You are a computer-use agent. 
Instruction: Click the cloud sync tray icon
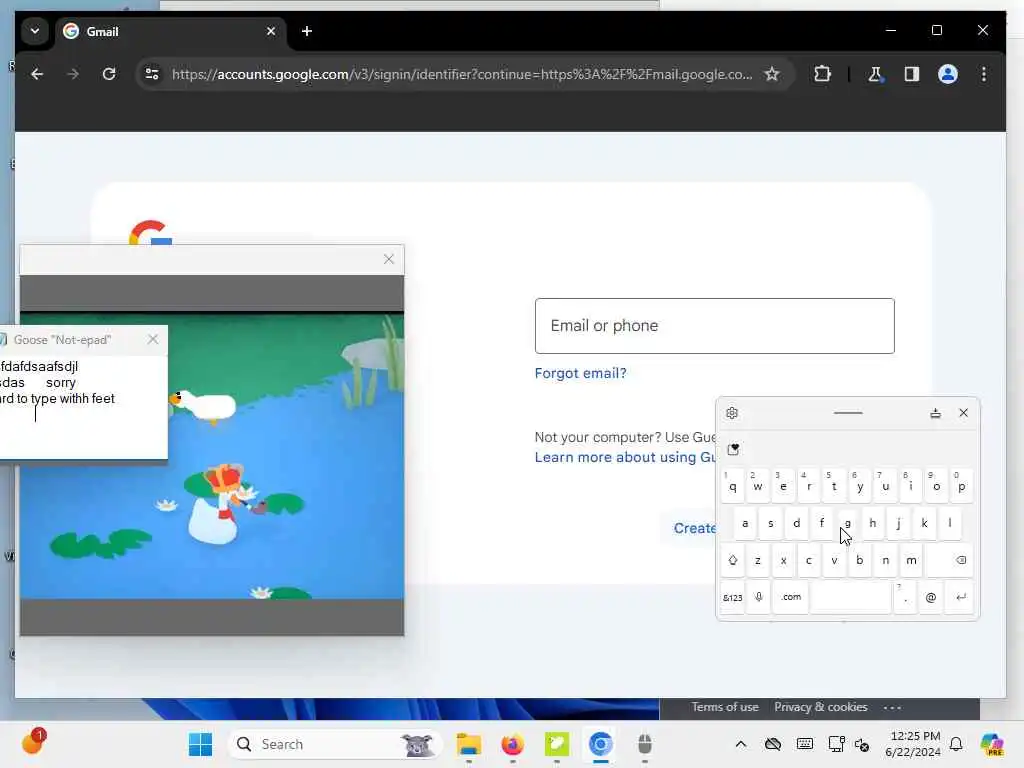click(x=773, y=744)
